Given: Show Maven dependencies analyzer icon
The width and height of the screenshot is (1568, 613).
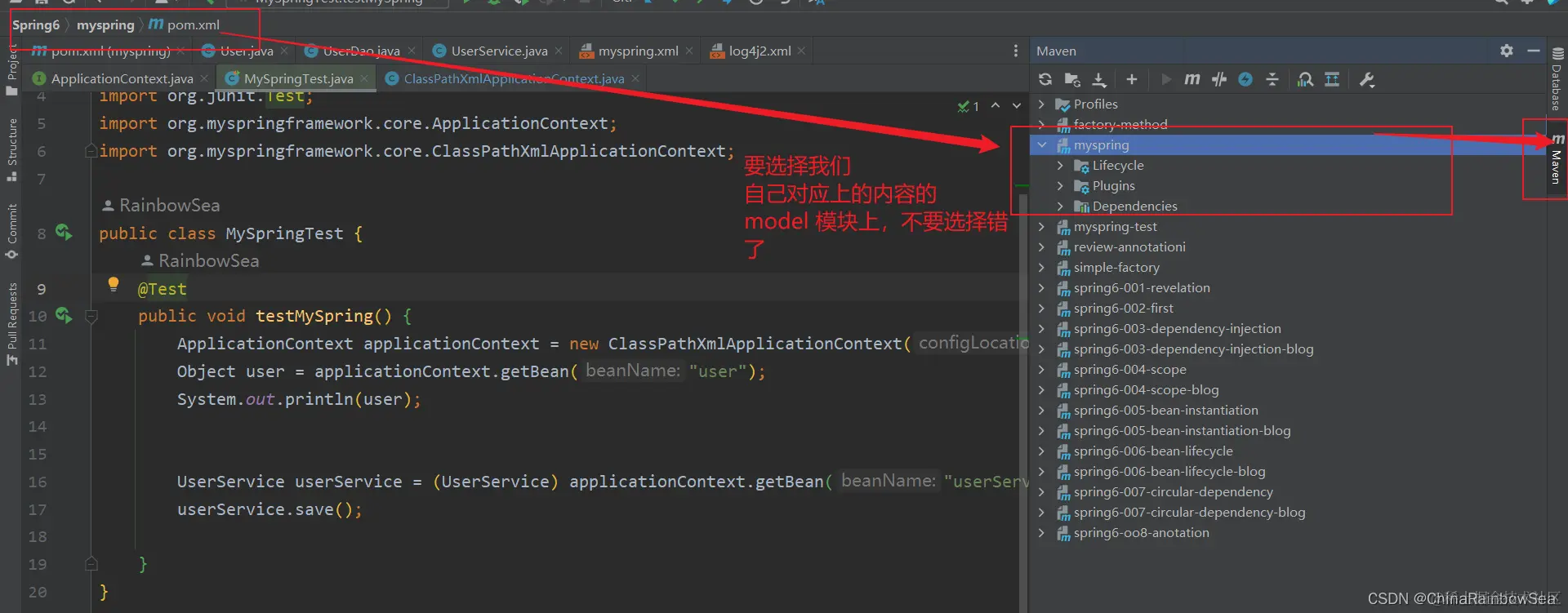Looking at the screenshot, I should click(x=1306, y=79).
